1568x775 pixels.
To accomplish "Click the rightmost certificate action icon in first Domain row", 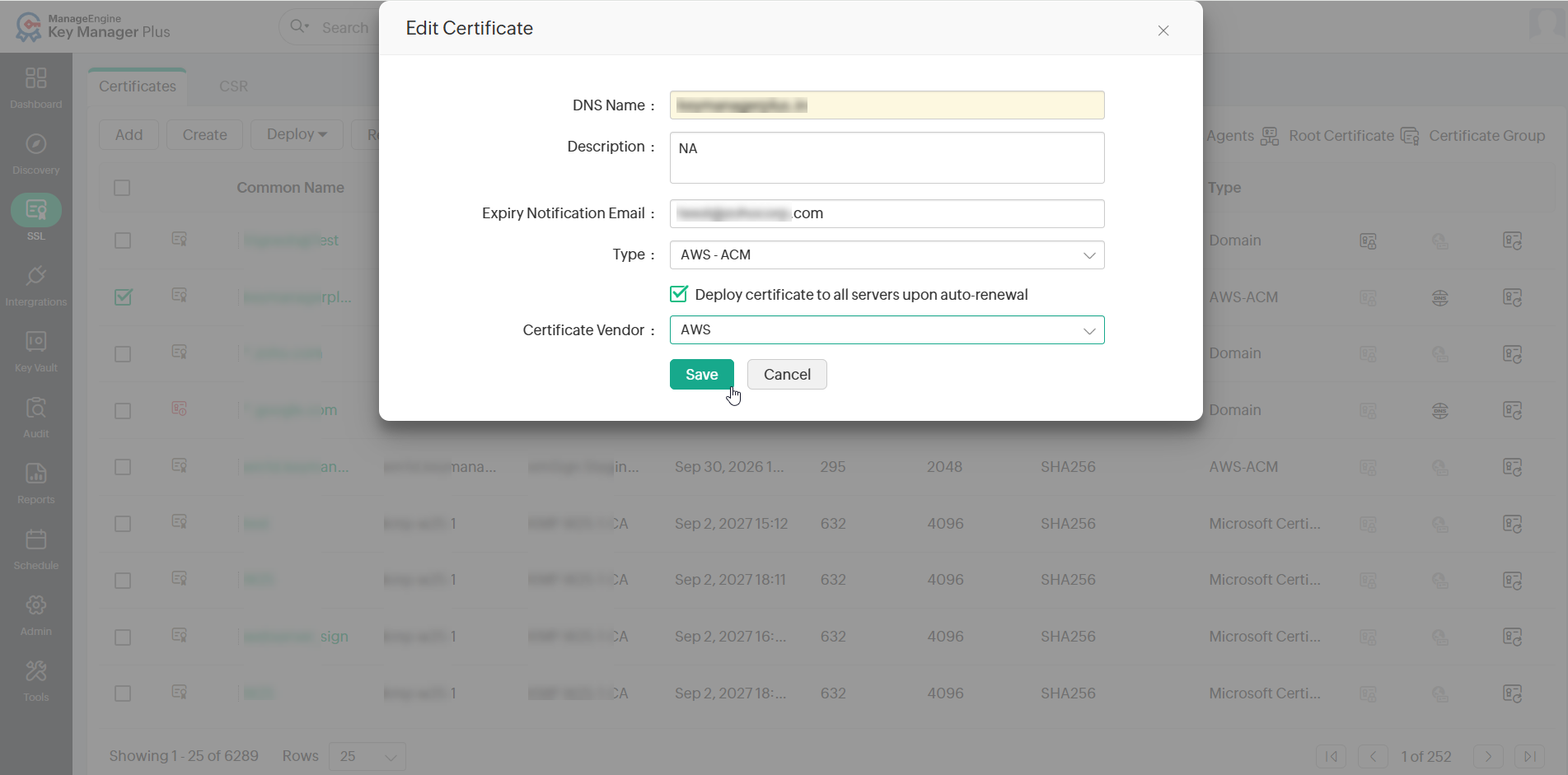I will tap(1513, 241).
